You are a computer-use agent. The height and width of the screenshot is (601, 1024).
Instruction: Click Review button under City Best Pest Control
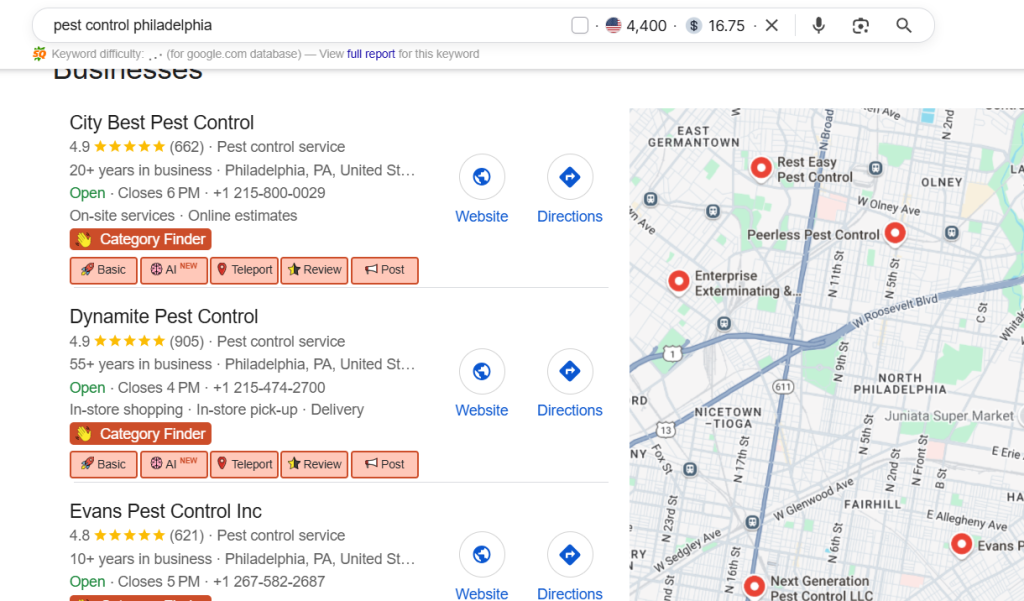315,270
